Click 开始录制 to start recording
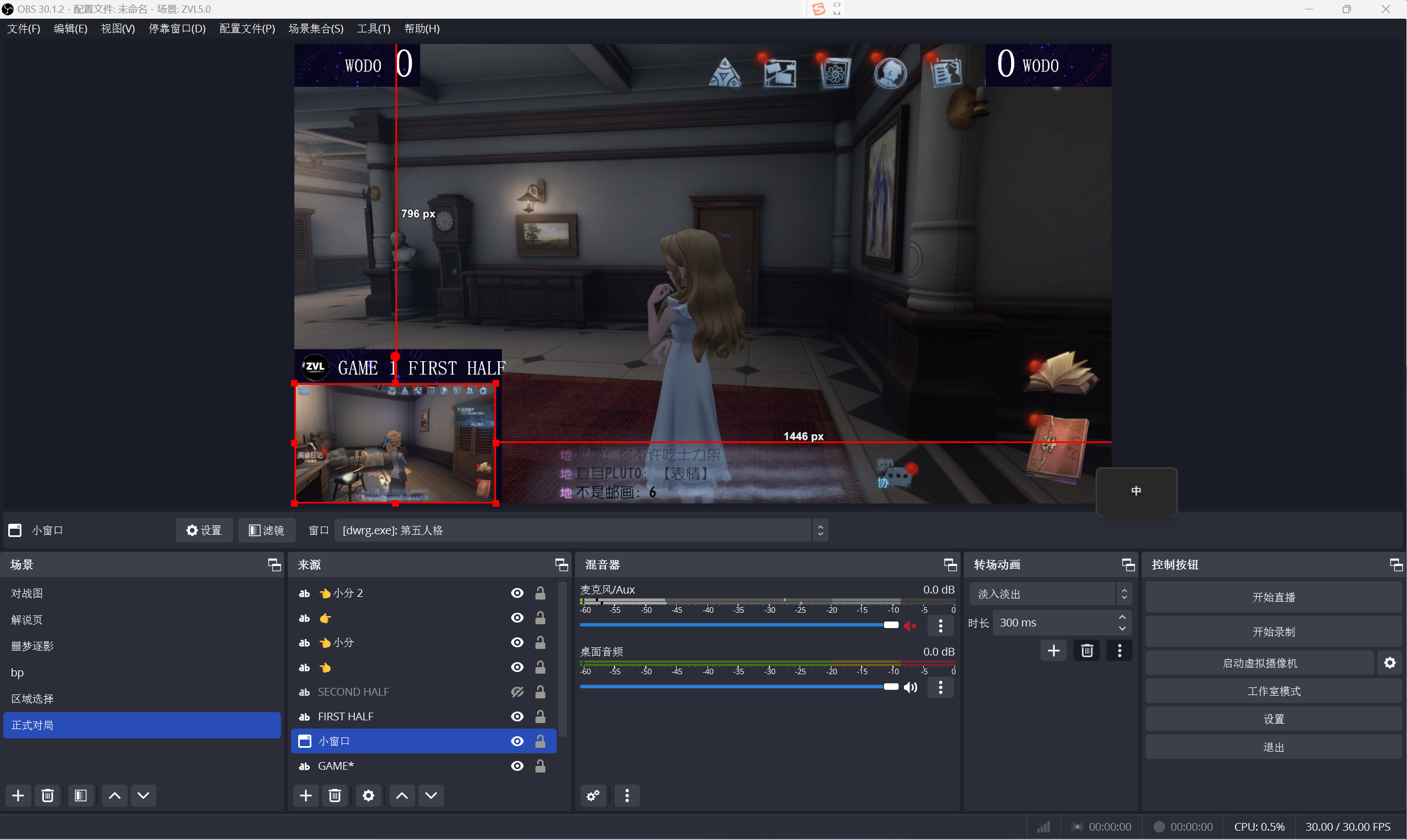 click(1274, 631)
